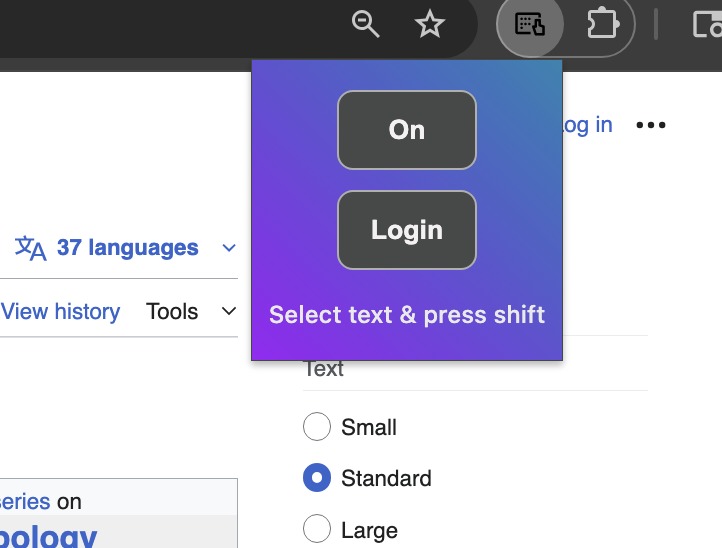The height and width of the screenshot is (548, 722).
Task: Click the language translation icon
Action: 30,248
